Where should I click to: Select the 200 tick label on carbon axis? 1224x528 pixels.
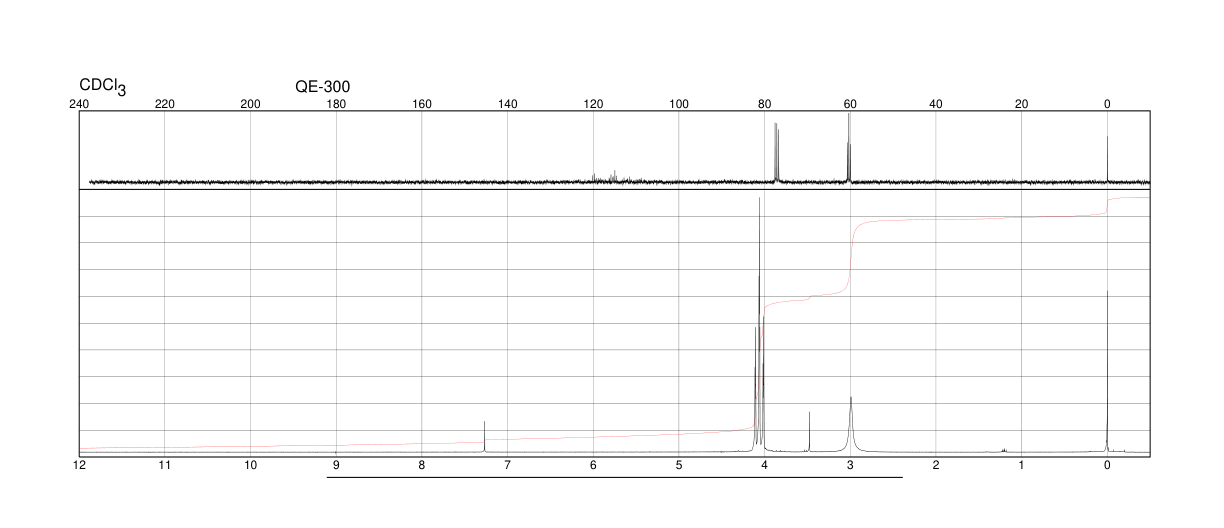(251, 104)
